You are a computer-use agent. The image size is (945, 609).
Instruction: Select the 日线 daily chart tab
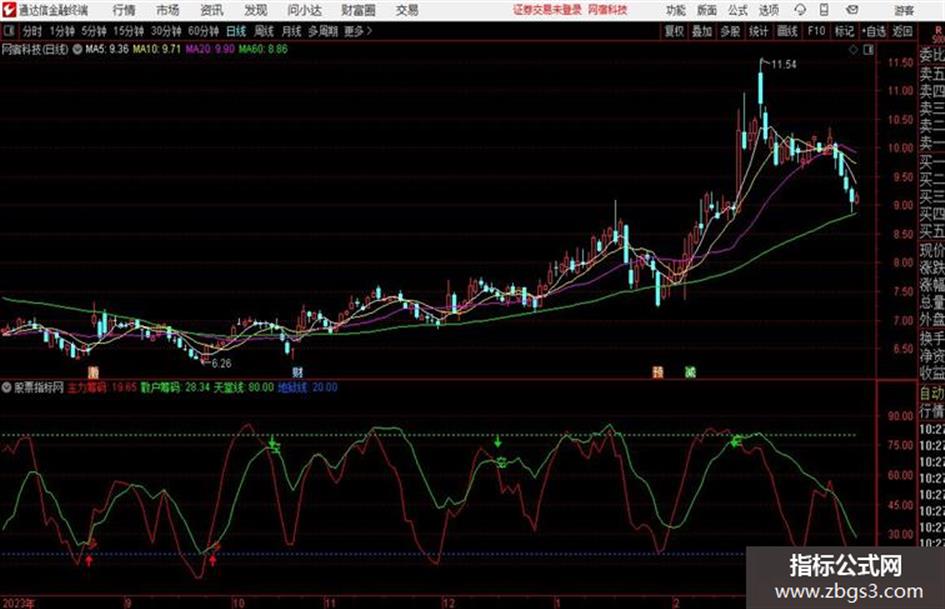tap(236, 31)
